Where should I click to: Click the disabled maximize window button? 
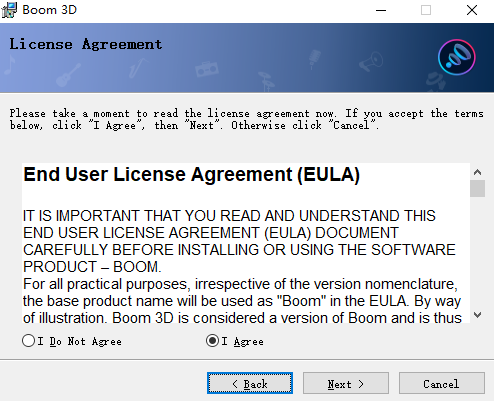(426, 10)
